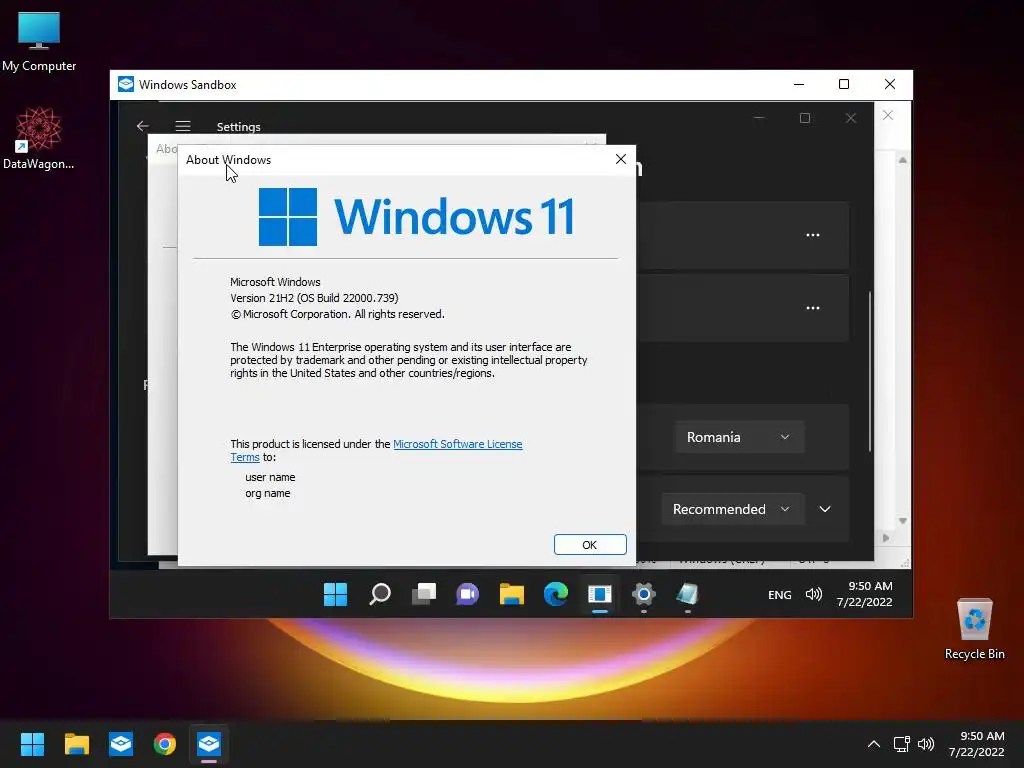Screen dimensions: 1024x768
Task: Launch Microsoft Edge in sandbox taskbar
Action: (556, 594)
